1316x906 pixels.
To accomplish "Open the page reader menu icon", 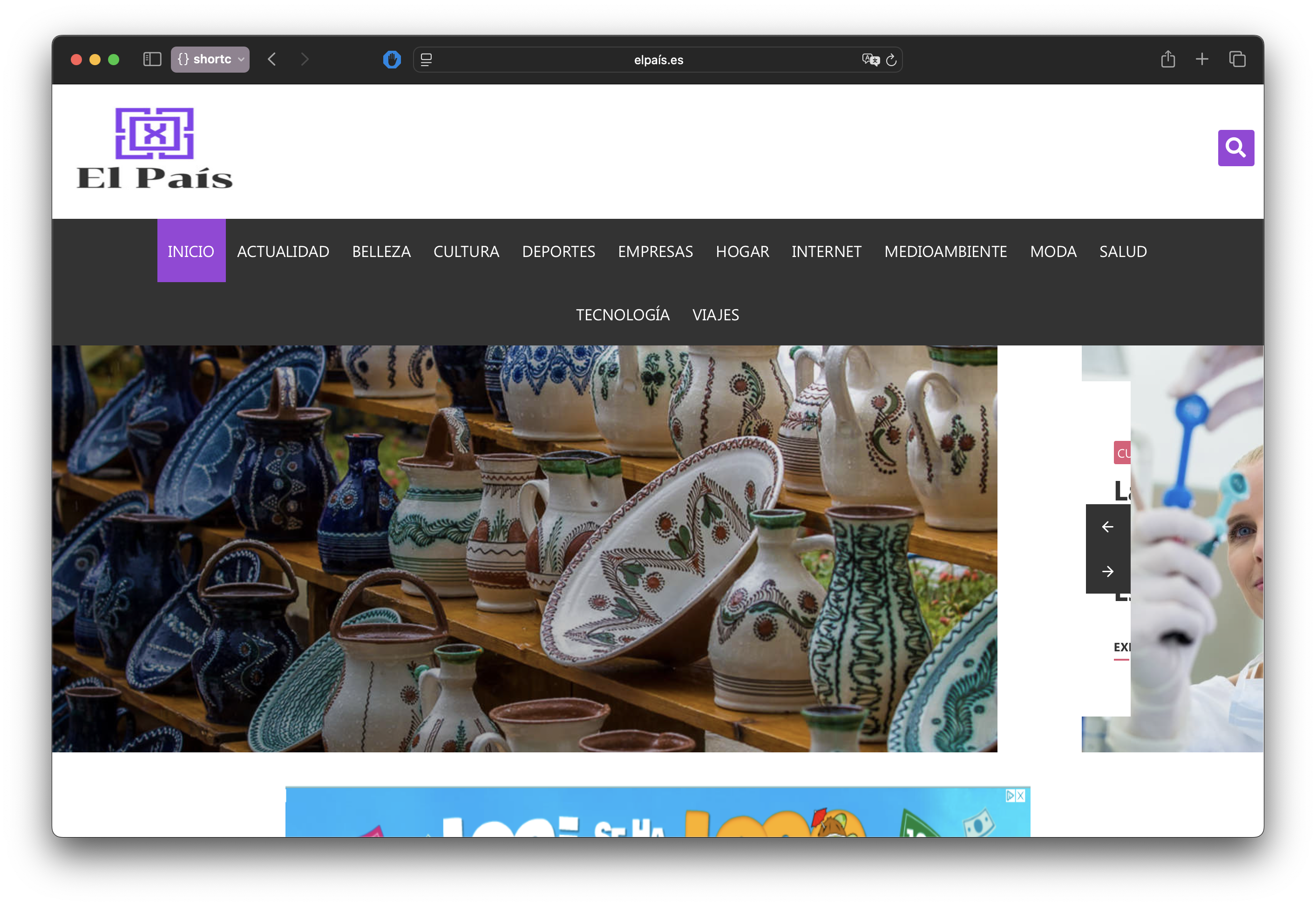I will click(x=427, y=60).
